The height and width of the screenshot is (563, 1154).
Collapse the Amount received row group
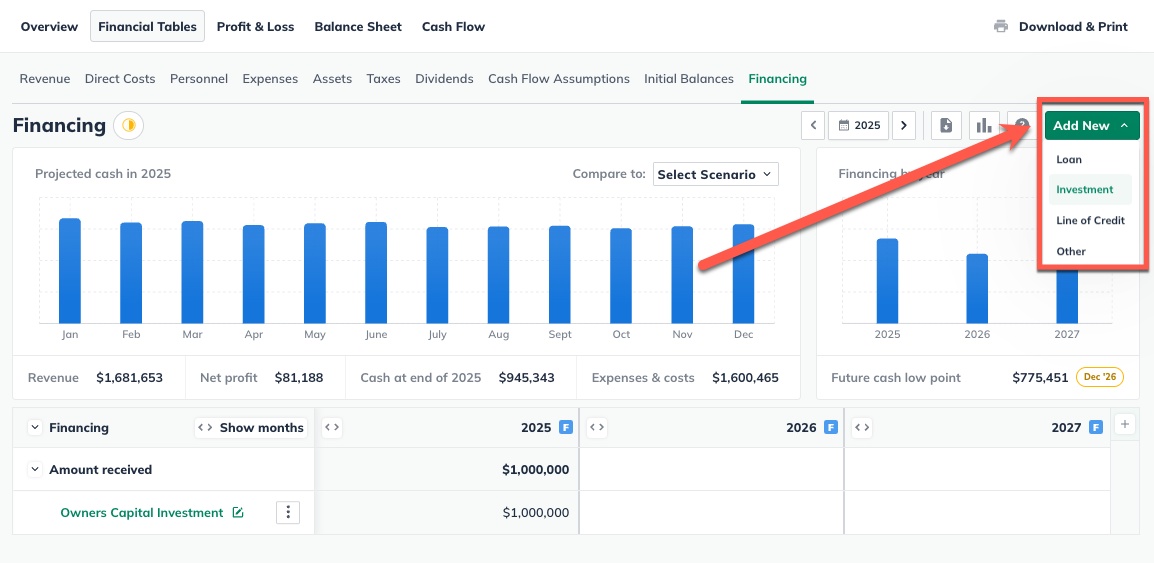pos(35,470)
